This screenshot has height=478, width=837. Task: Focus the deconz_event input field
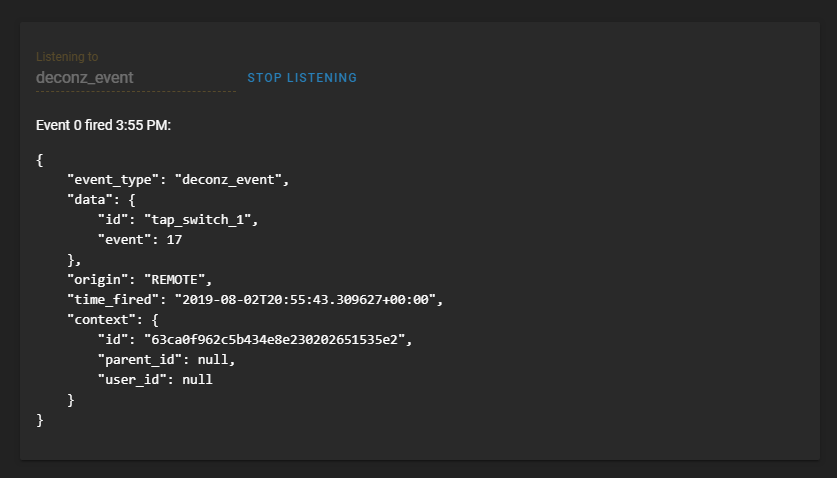click(136, 78)
